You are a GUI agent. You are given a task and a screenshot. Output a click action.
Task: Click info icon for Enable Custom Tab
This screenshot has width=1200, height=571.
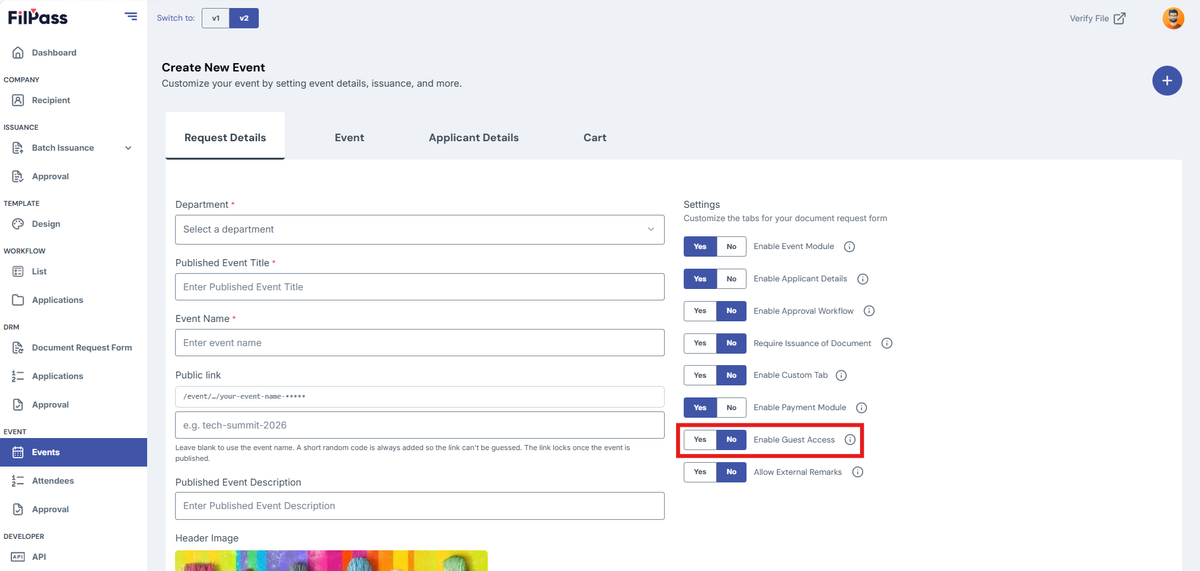tap(841, 375)
